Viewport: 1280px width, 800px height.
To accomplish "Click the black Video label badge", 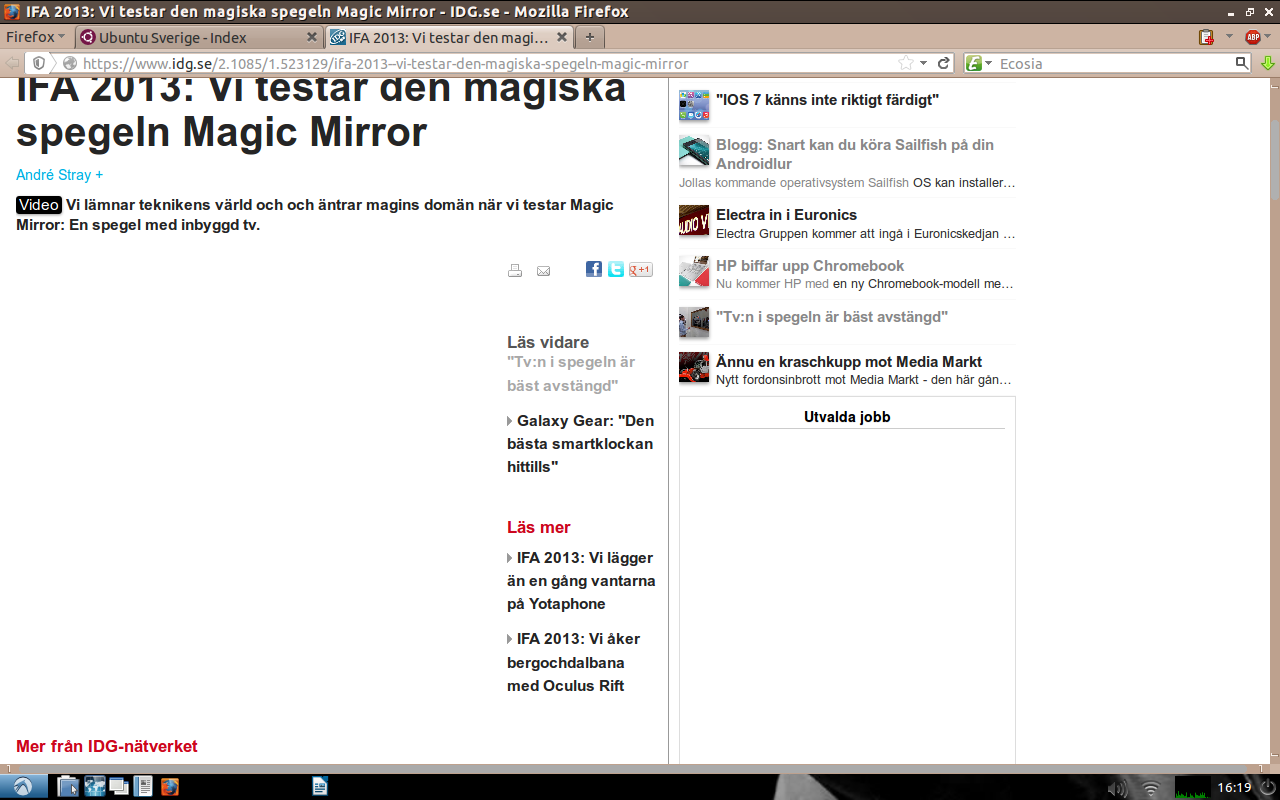I will pyautogui.click(x=39, y=205).
